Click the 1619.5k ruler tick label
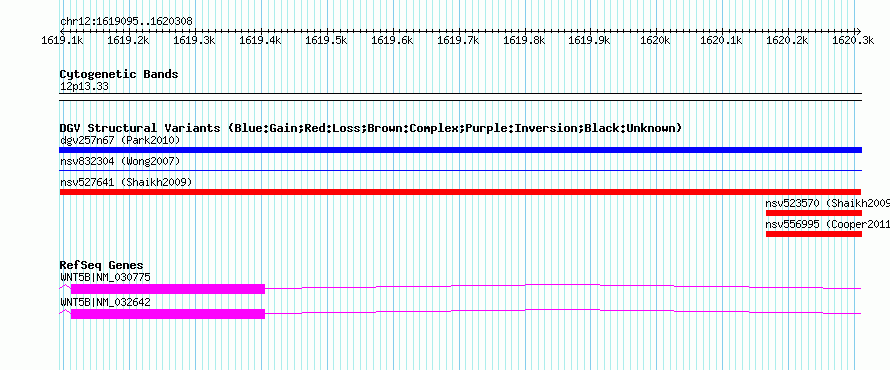The width and height of the screenshot is (890, 370). pos(326,40)
